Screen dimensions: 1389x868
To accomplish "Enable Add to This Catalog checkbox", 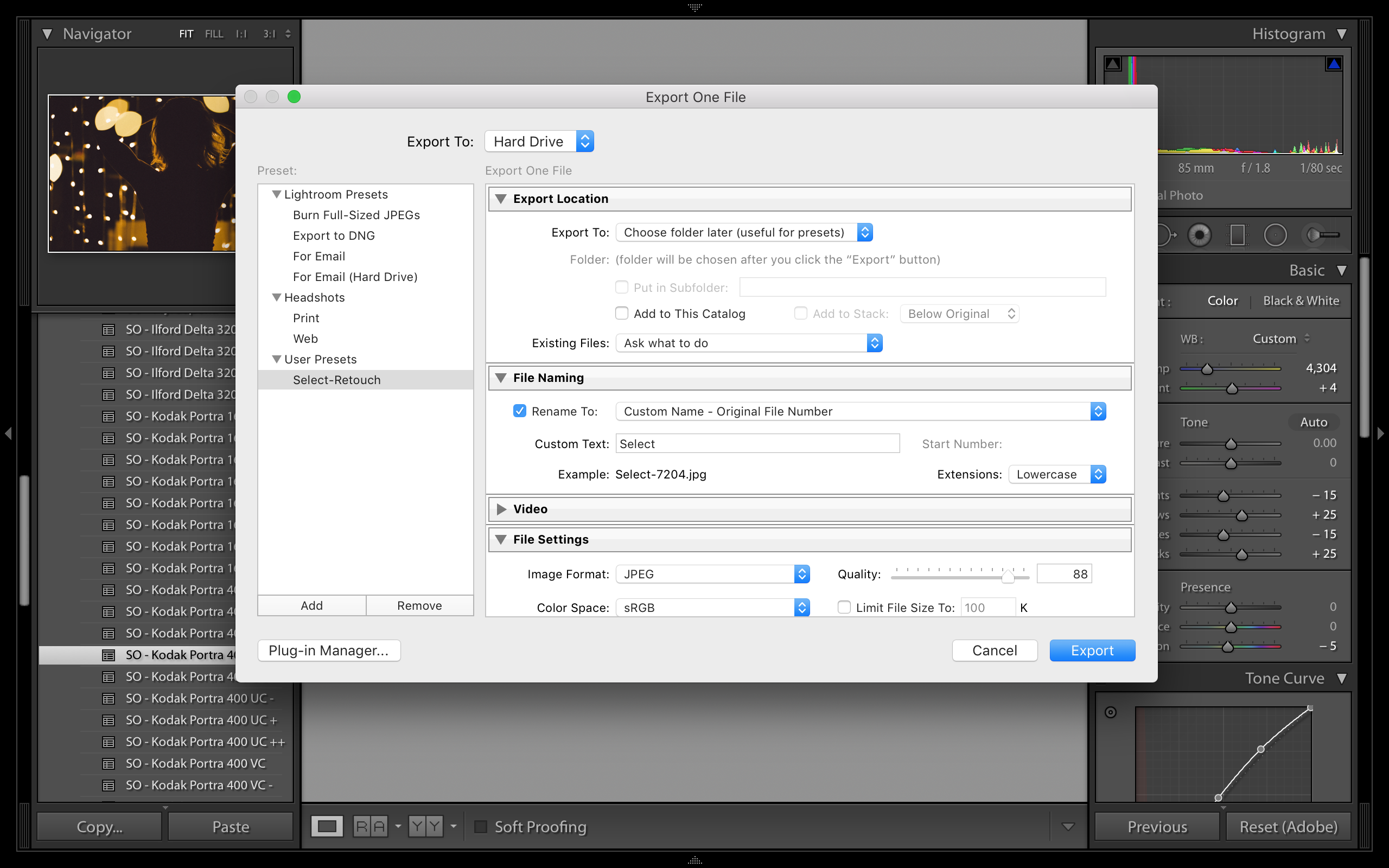I will (621, 313).
